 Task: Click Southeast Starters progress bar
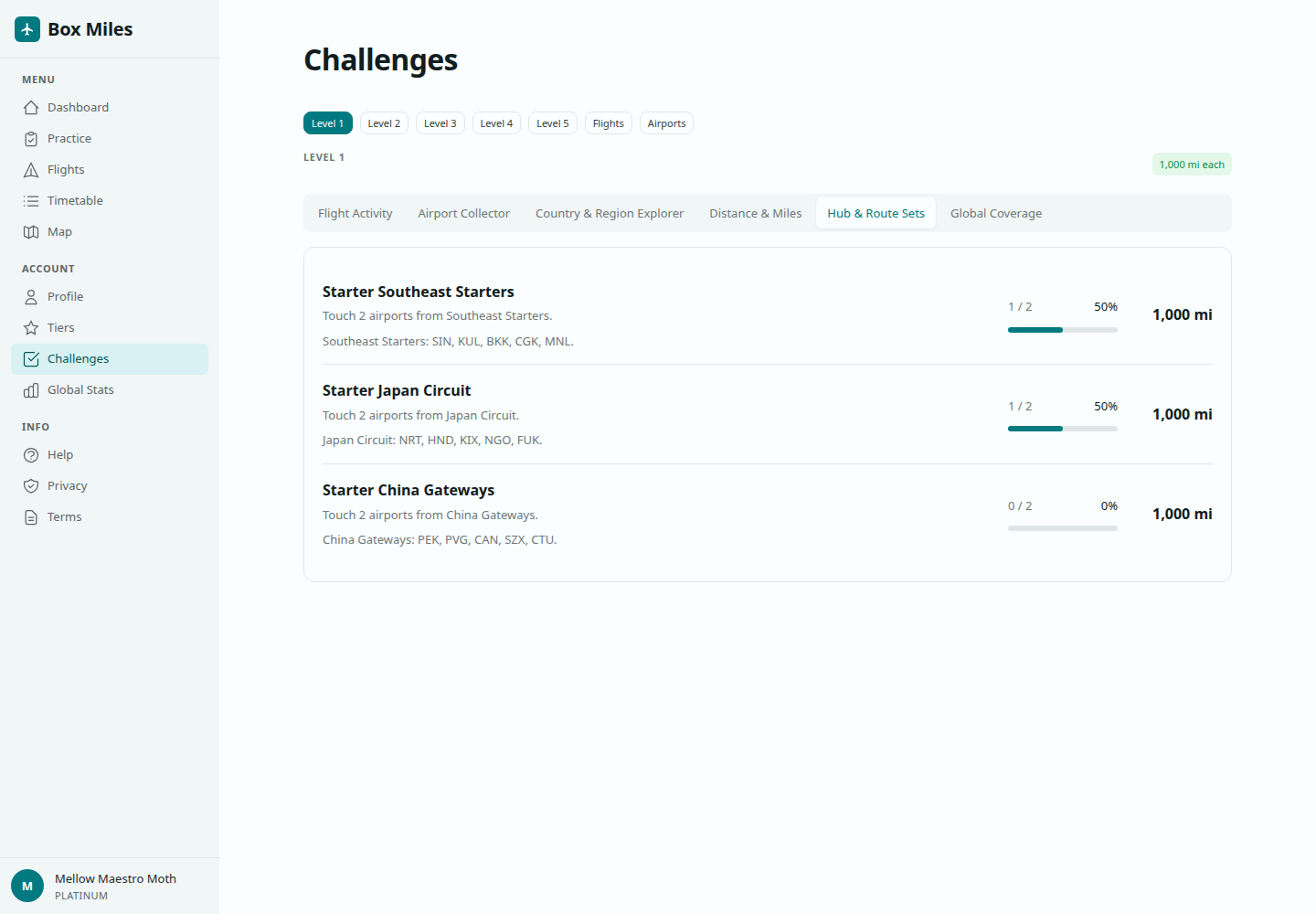(x=1063, y=329)
